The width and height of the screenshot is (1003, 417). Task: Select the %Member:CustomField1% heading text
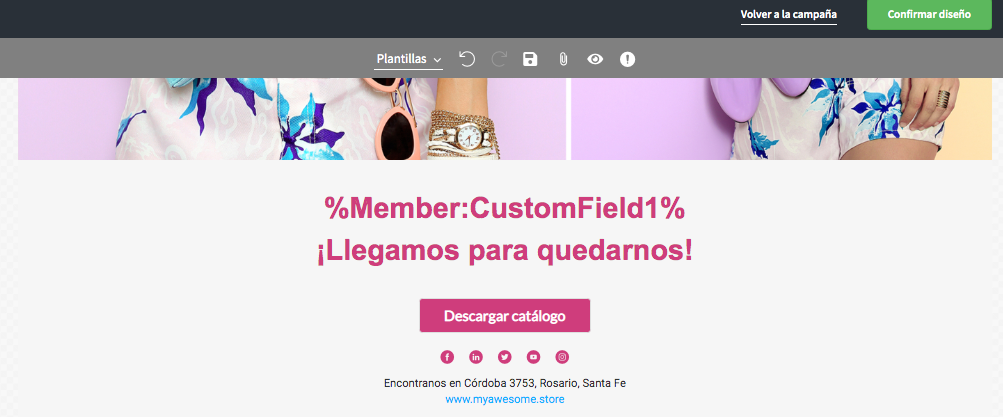point(505,208)
